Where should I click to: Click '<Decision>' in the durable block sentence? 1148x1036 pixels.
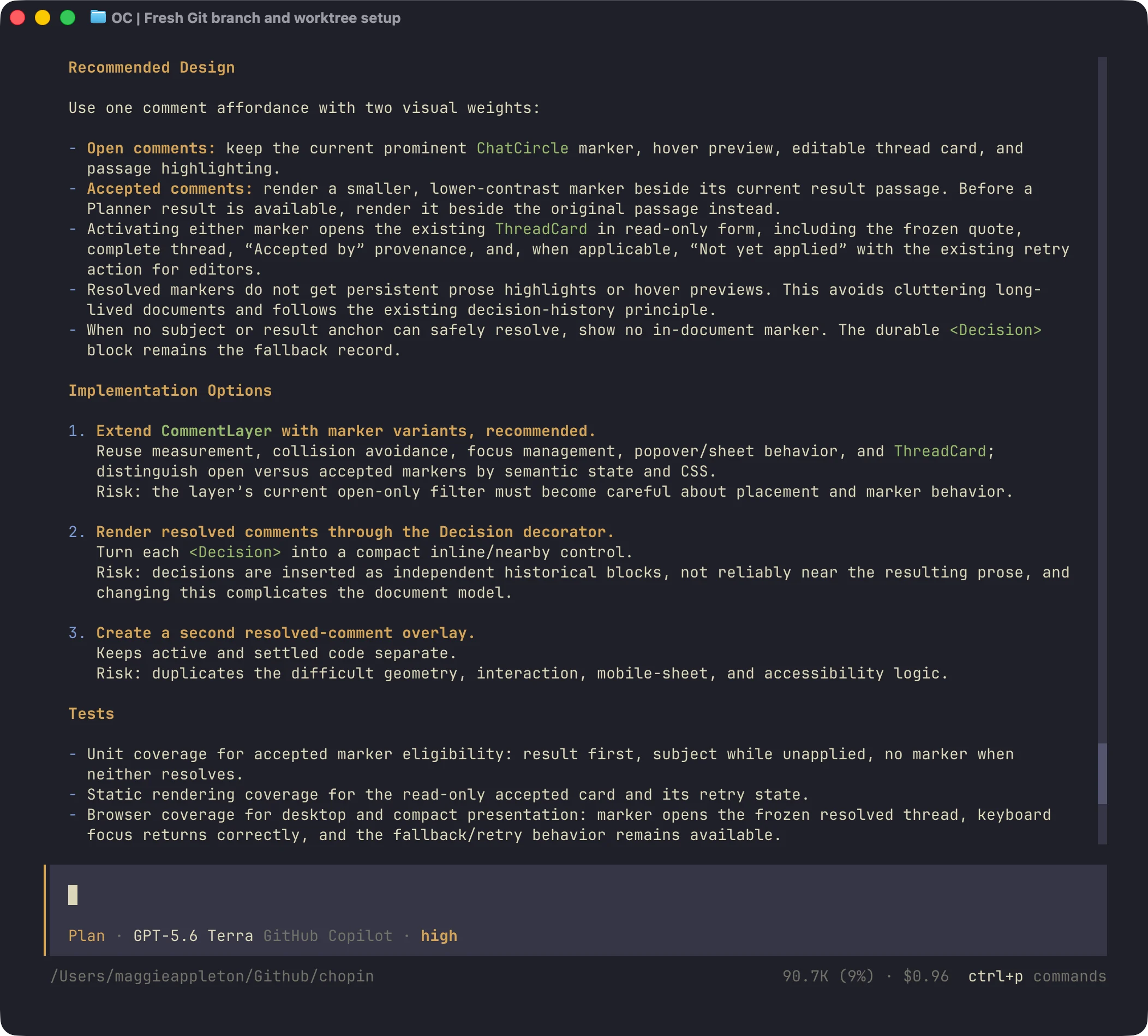(996, 330)
